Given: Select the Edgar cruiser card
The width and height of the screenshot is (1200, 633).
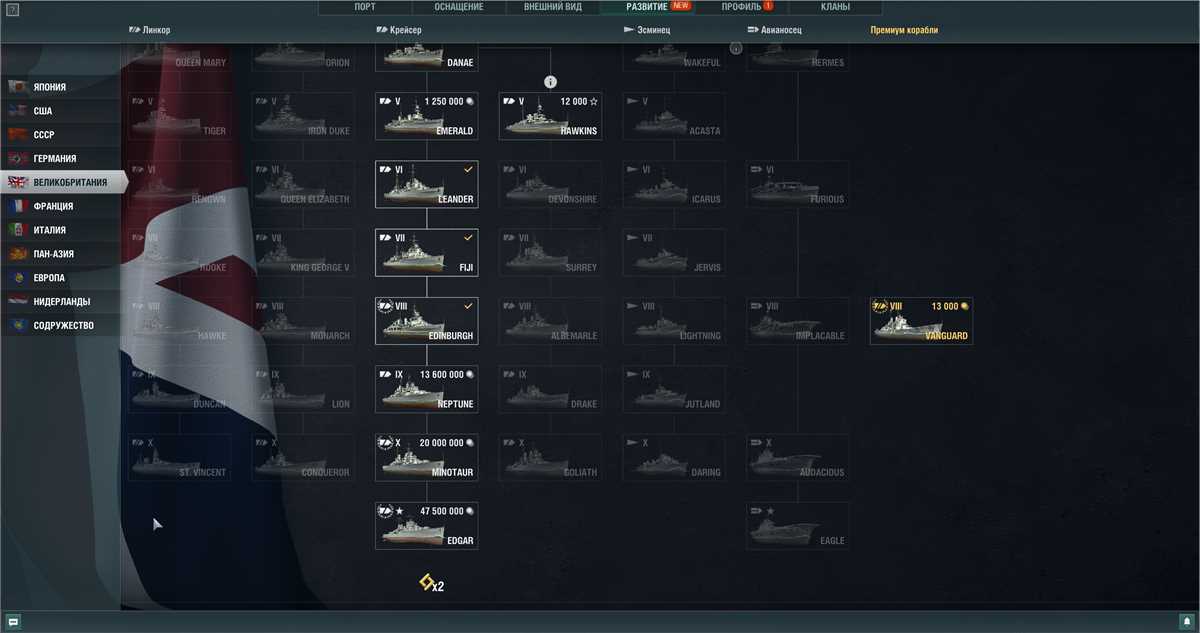Looking at the screenshot, I should coord(426,526).
